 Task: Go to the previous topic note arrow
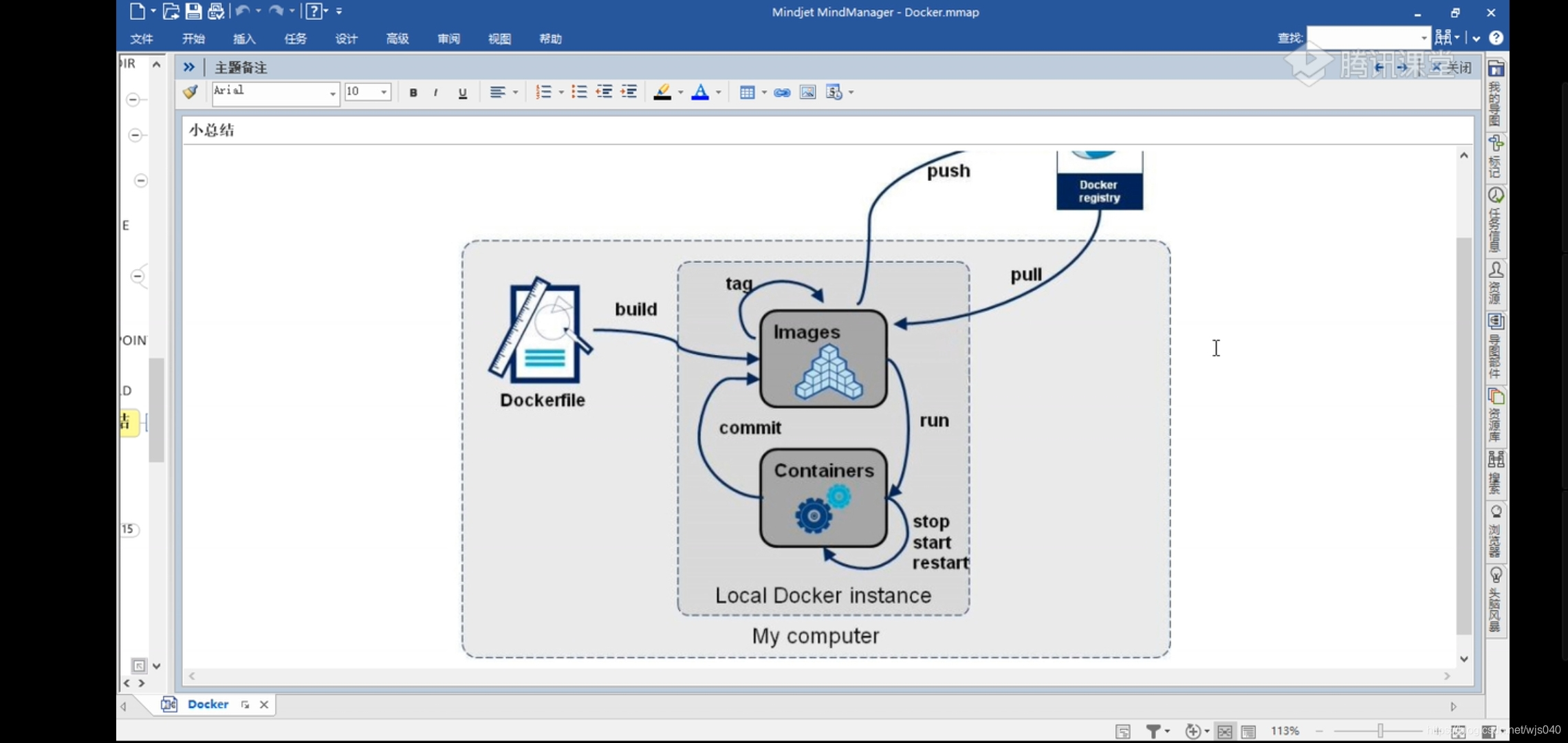[1379, 67]
